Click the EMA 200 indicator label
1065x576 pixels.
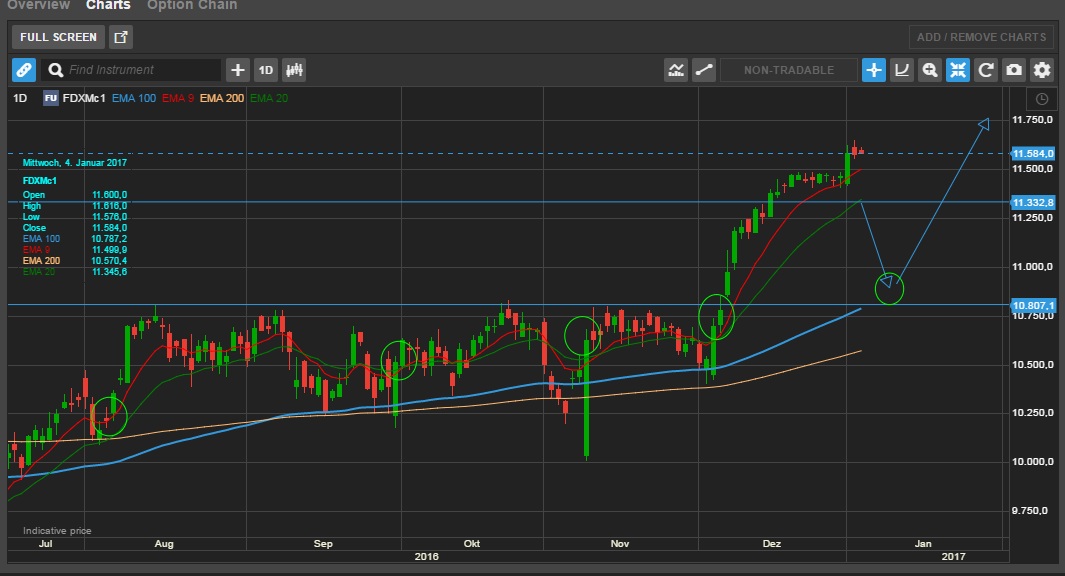point(221,98)
